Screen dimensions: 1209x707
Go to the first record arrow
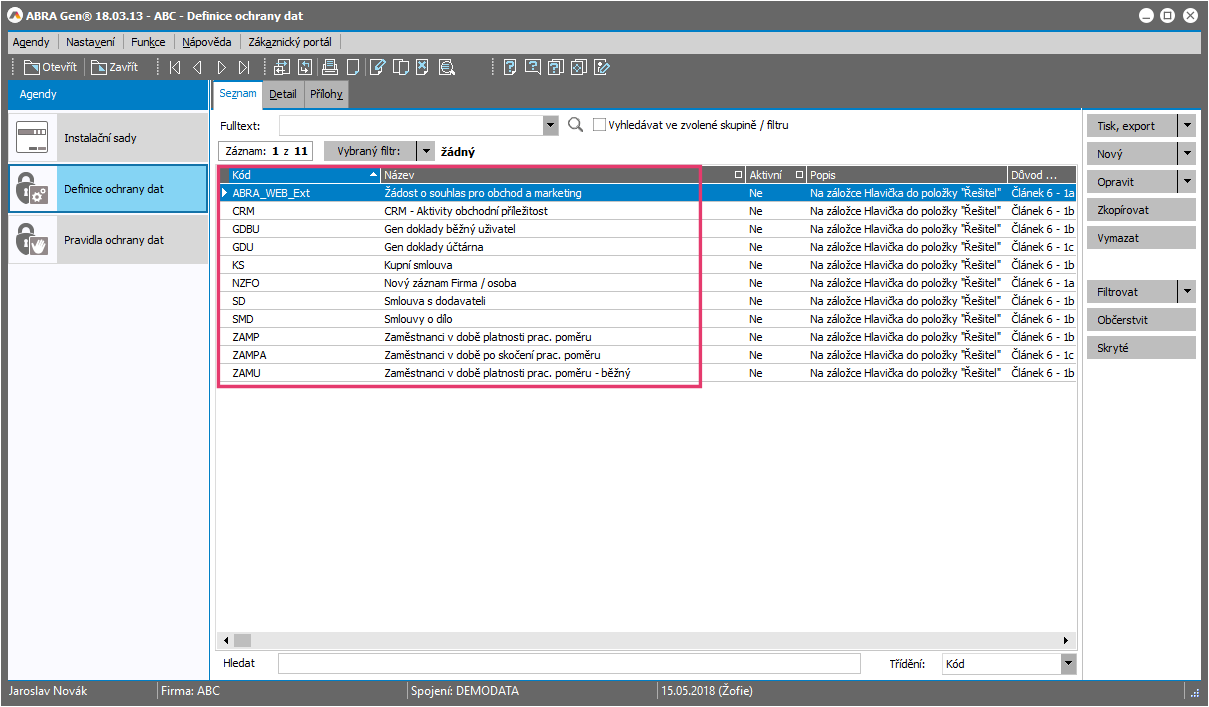pyautogui.click(x=175, y=68)
